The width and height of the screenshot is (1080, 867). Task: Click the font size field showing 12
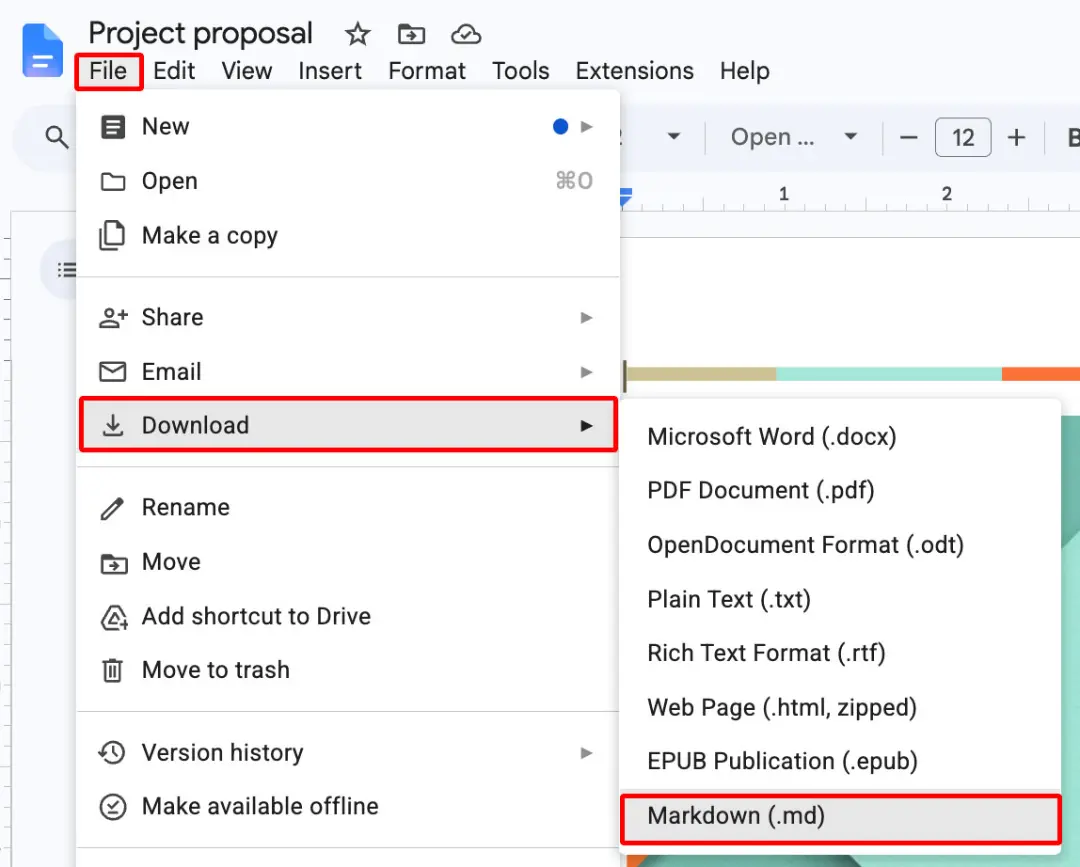[x=963, y=138]
